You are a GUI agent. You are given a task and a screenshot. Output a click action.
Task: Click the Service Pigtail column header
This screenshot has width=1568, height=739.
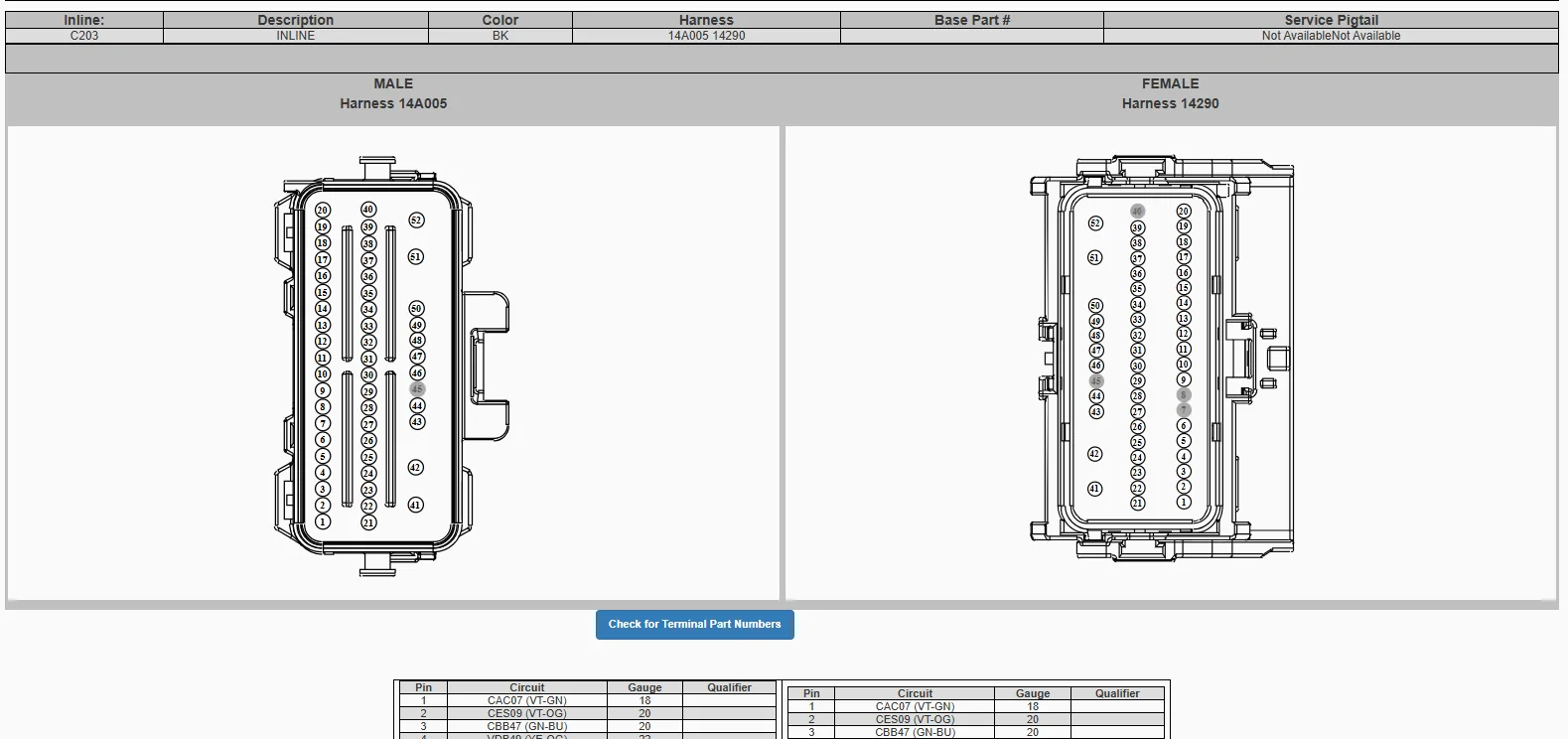coord(1331,20)
